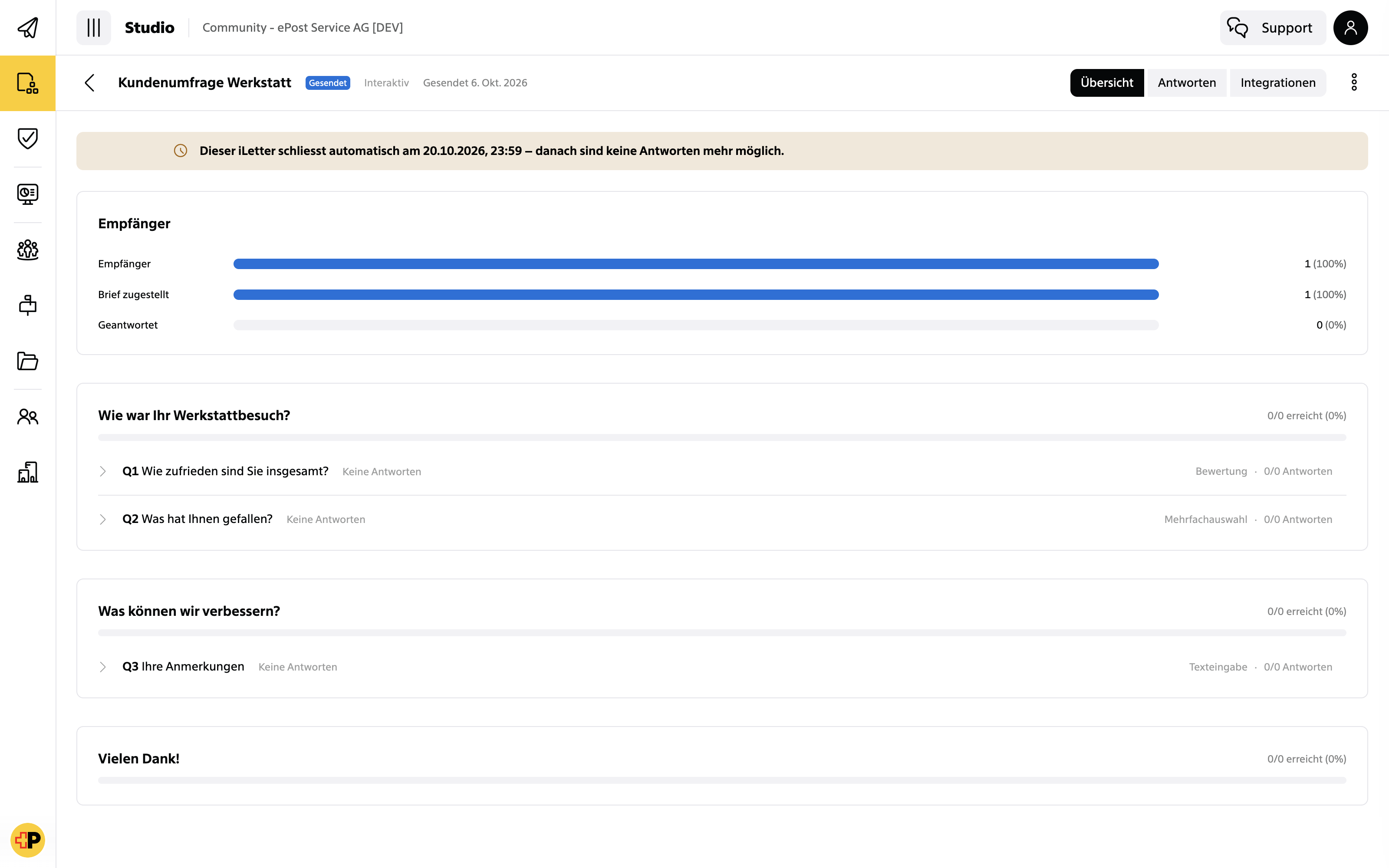This screenshot has width=1389, height=868.
Task: Click the Geantwortet progress bar
Action: (x=696, y=325)
